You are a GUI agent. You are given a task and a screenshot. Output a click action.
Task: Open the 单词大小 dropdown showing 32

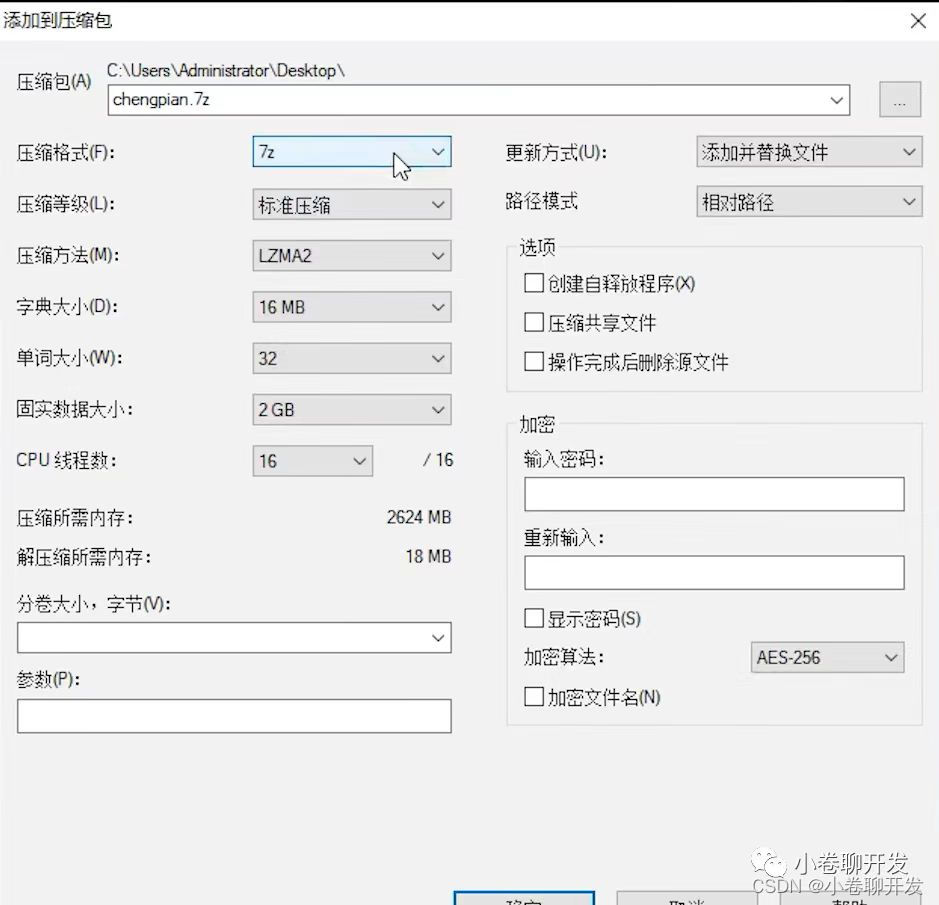[x=352, y=358]
